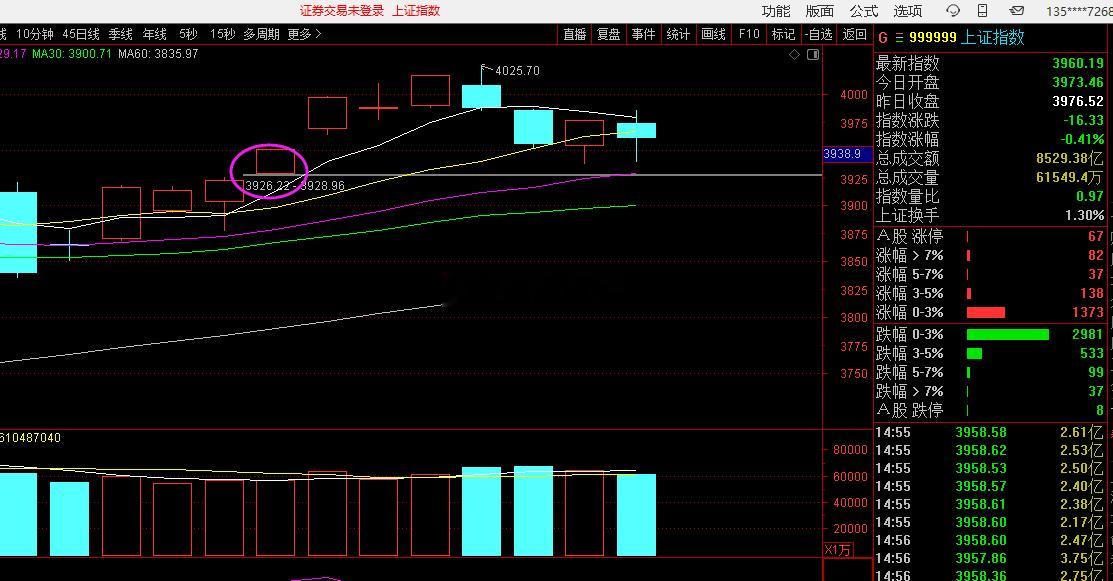Click the 最新指数 value 3960.19

click(x=1078, y=63)
